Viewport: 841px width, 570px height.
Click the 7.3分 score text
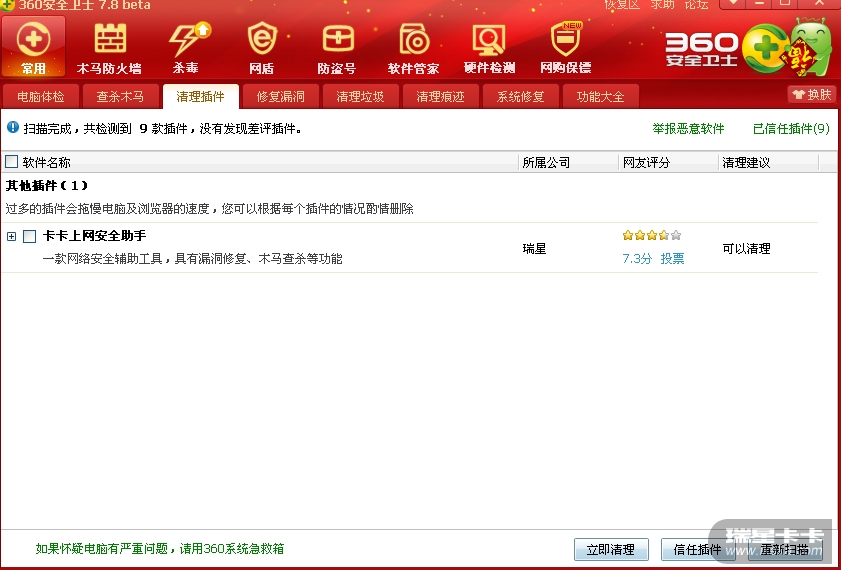point(637,258)
